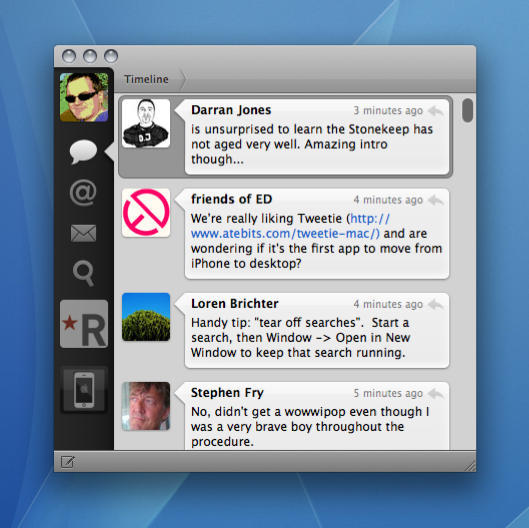Reply to Loren Brichter's tweet

[x=436, y=304]
